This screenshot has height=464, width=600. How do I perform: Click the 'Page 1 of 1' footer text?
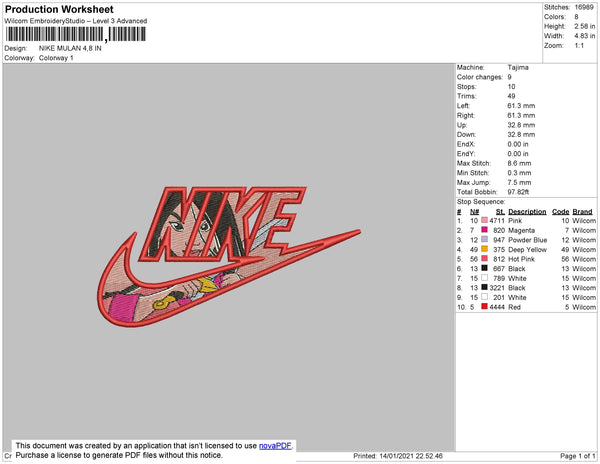click(x=578, y=456)
